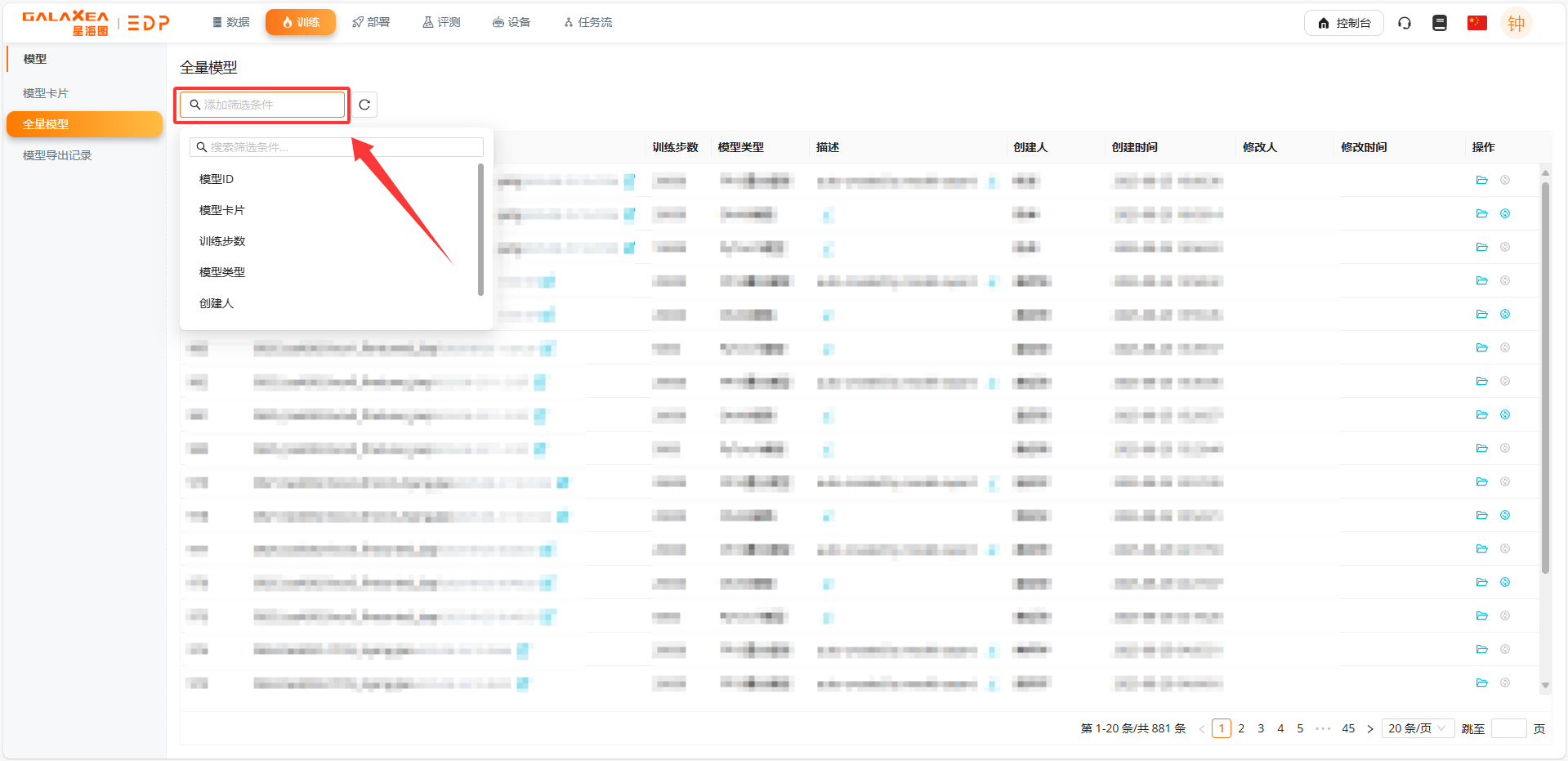Pick 创建人 in the filter dropdown
The height and width of the screenshot is (761, 1568).
(x=217, y=303)
